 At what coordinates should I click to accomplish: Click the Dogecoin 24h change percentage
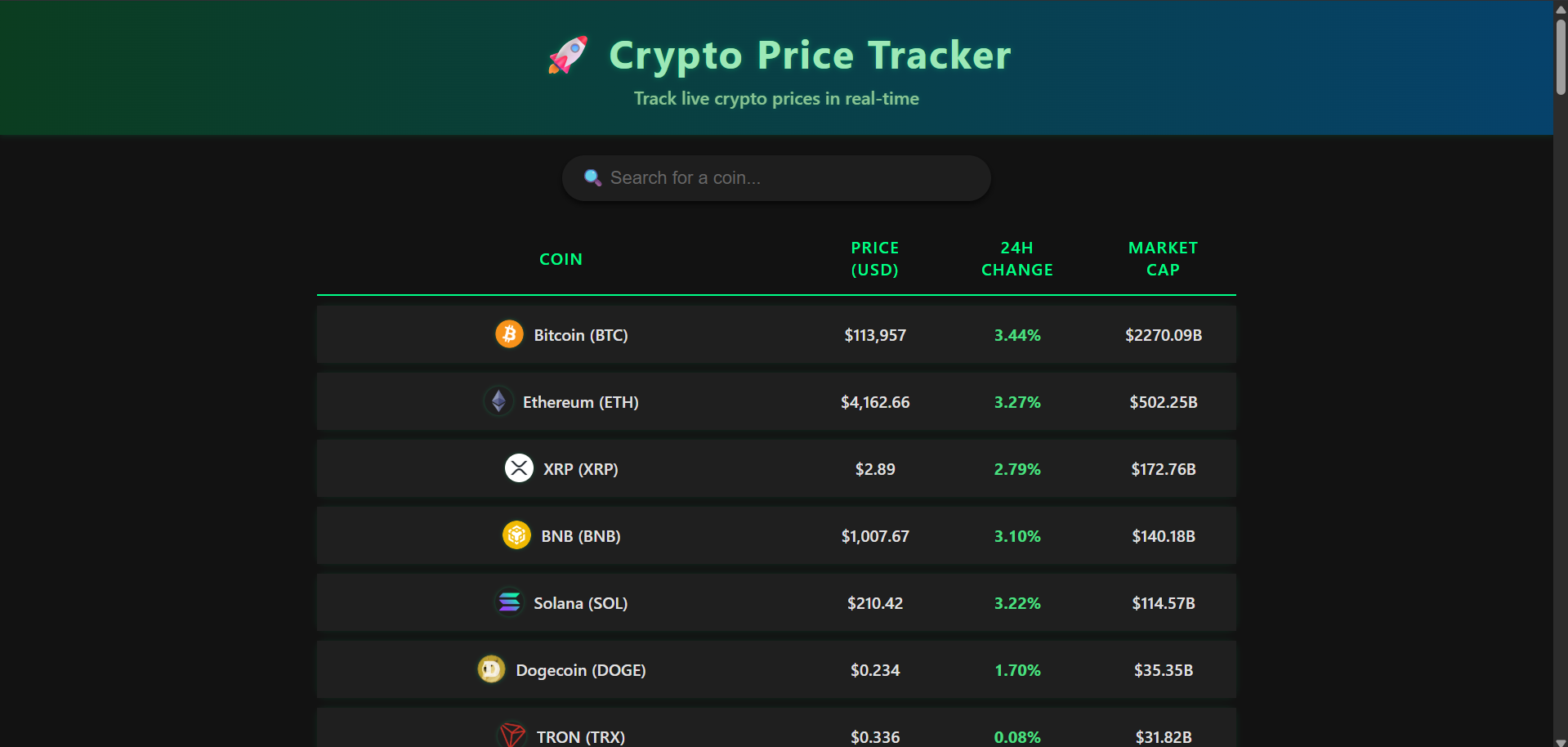[1016, 669]
